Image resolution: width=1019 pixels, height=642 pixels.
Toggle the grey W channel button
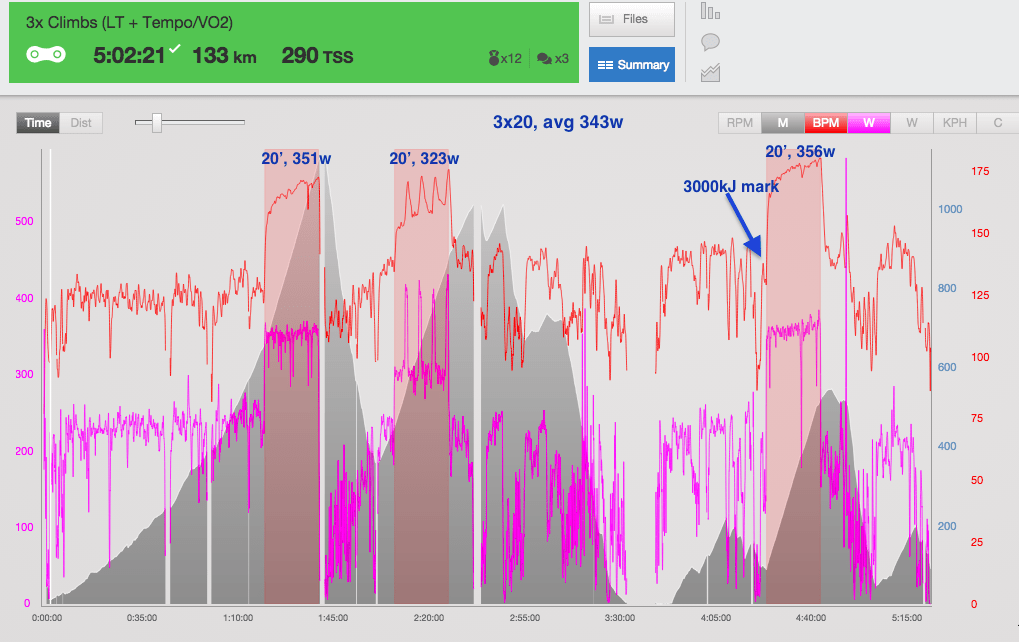[912, 123]
